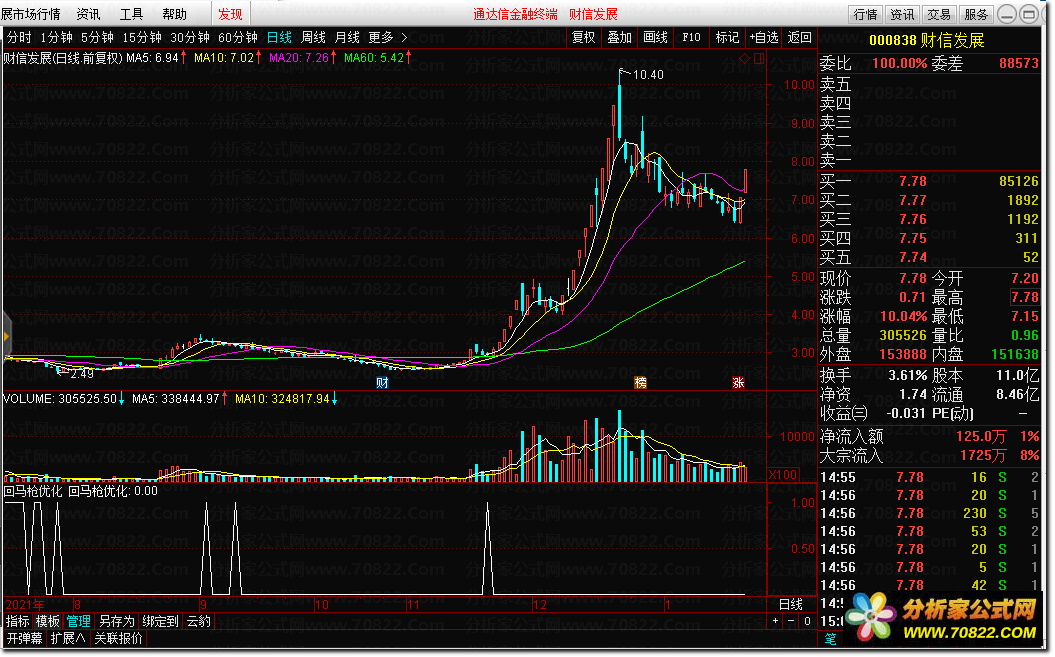This screenshot has width=1055, height=657.
Task: Zoom in with the + button
Action: click(776, 621)
